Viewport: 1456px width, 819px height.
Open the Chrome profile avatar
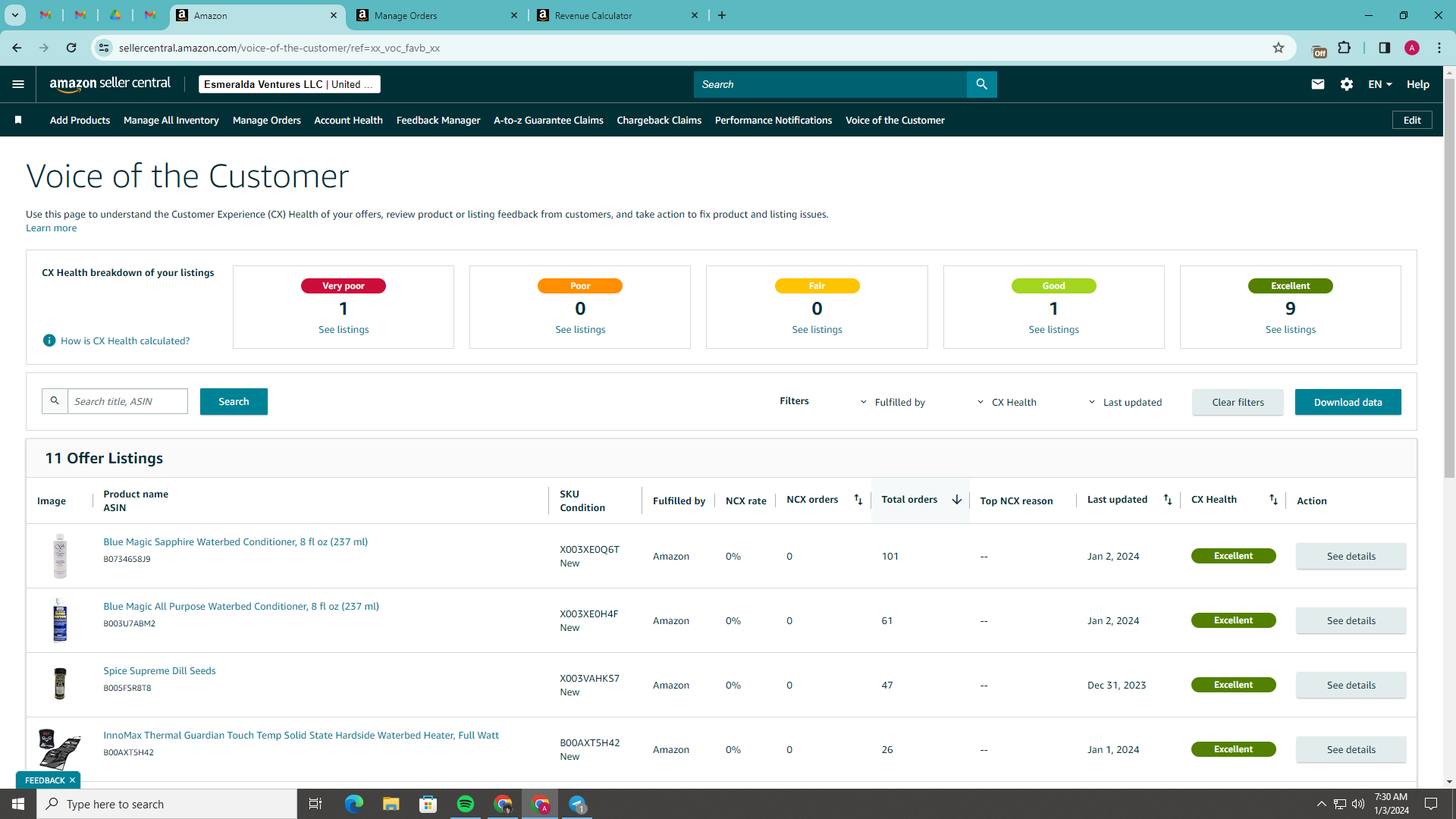pyautogui.click(x=1412, y=48)
